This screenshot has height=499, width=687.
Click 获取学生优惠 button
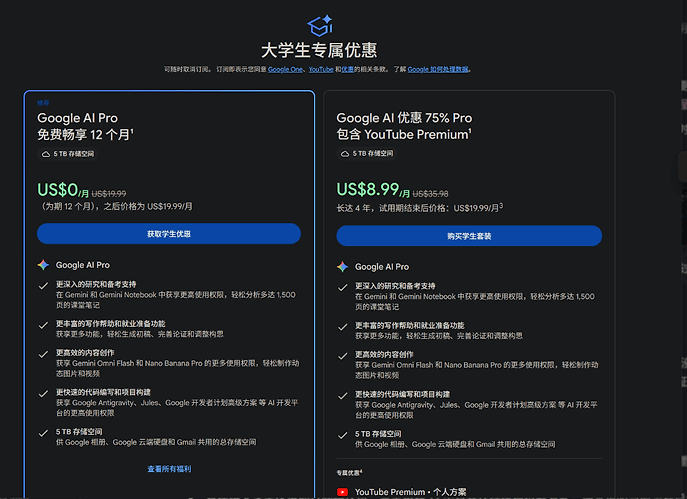pyautogui.click(x=169, y=234)
